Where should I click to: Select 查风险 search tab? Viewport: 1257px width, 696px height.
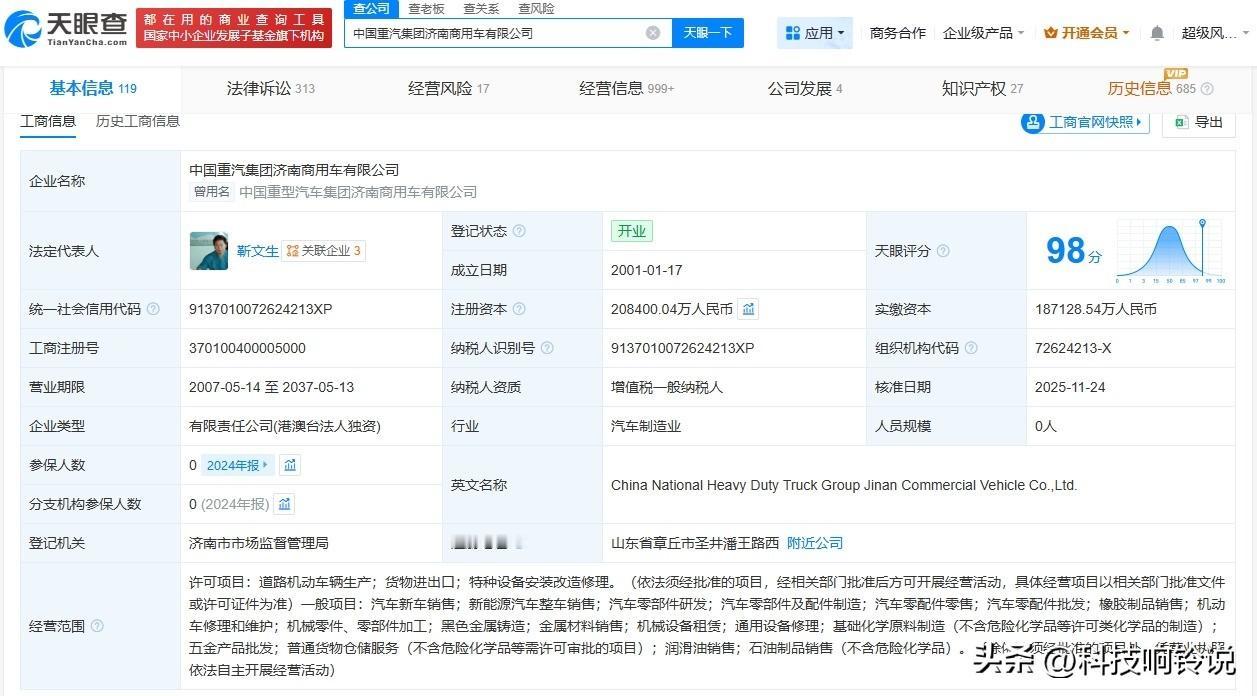click(x=536, y=8)
